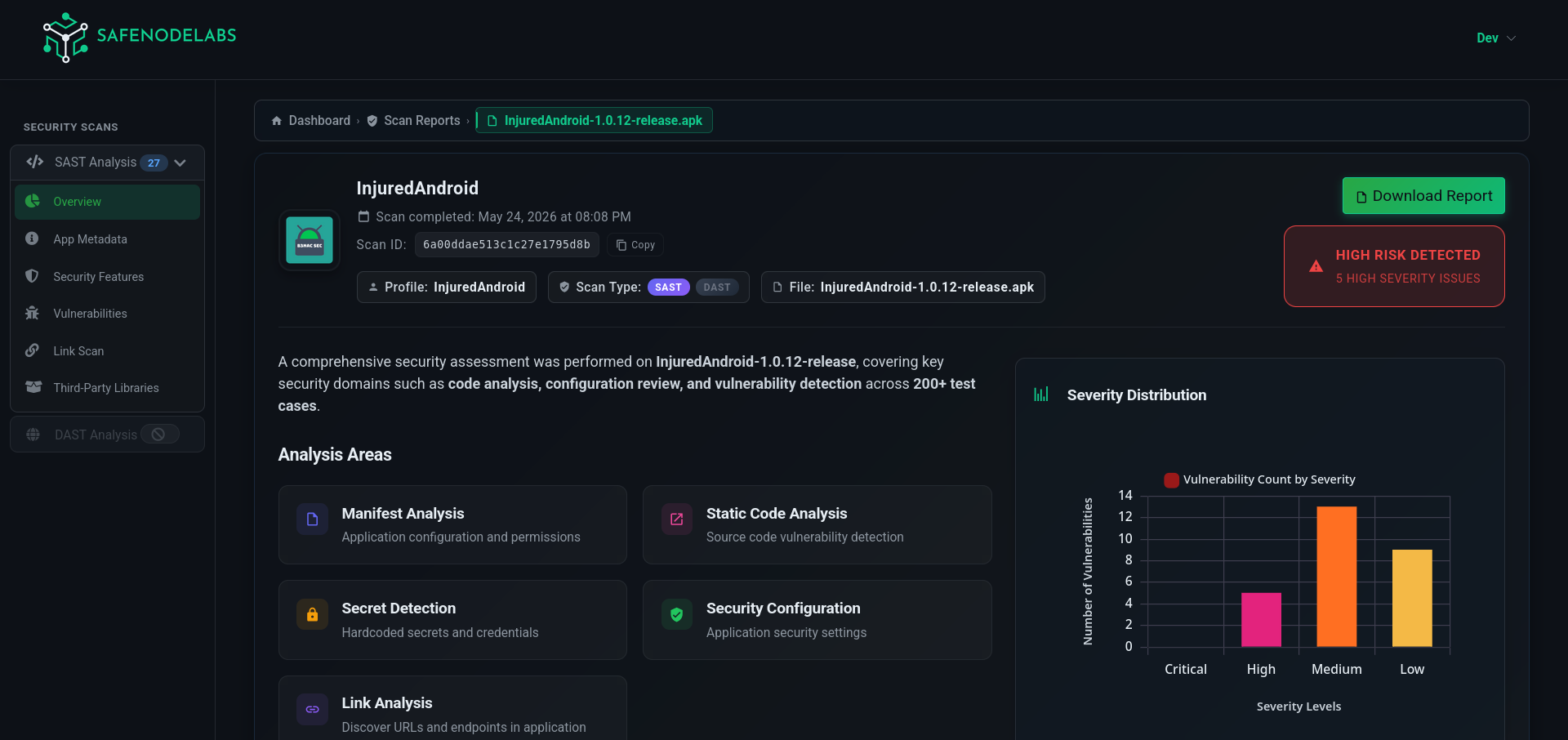The width and height of the screenshot is (1568, 740).
Task: Click the App Metadata info icon
Action: point(32,238)
